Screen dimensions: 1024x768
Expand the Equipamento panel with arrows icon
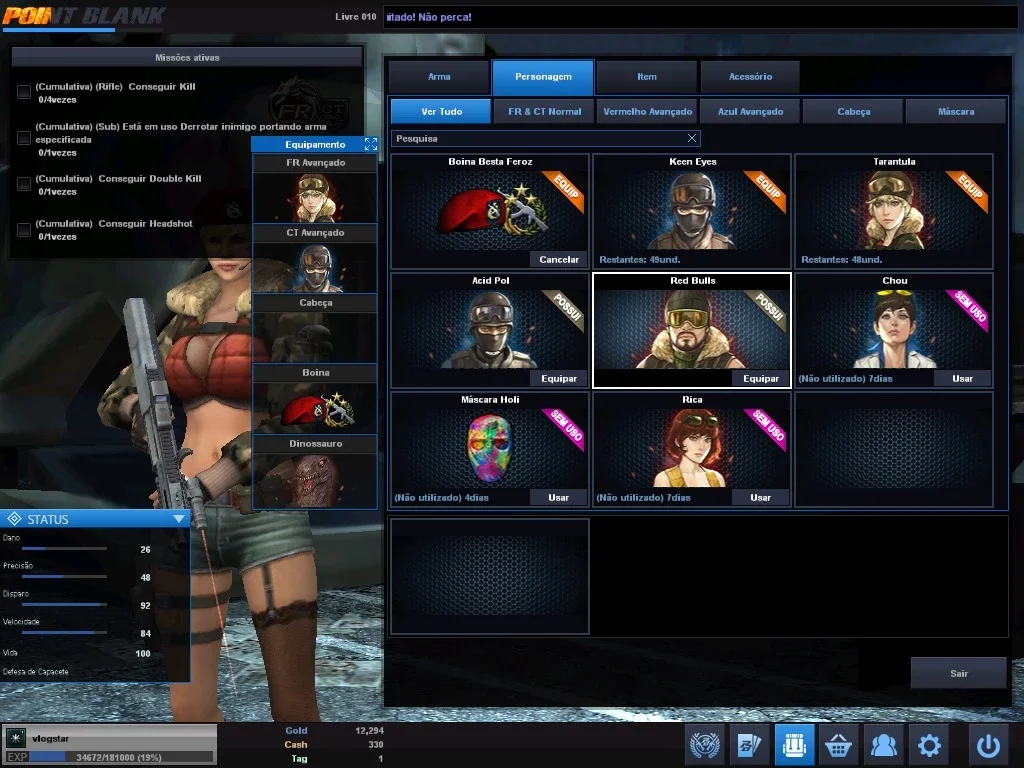pos(371,144)
